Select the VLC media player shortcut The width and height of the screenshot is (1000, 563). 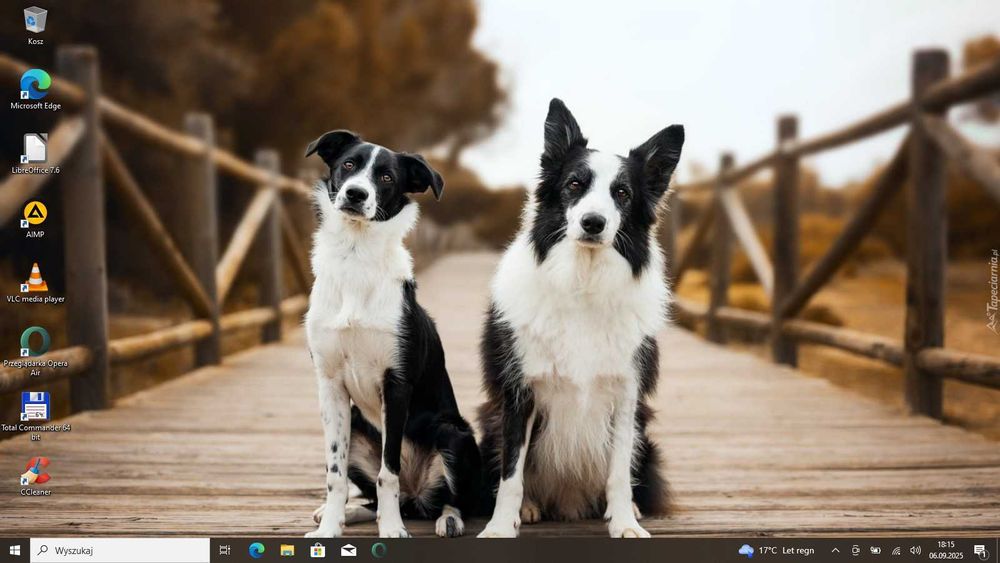click(x=35, y=283)
